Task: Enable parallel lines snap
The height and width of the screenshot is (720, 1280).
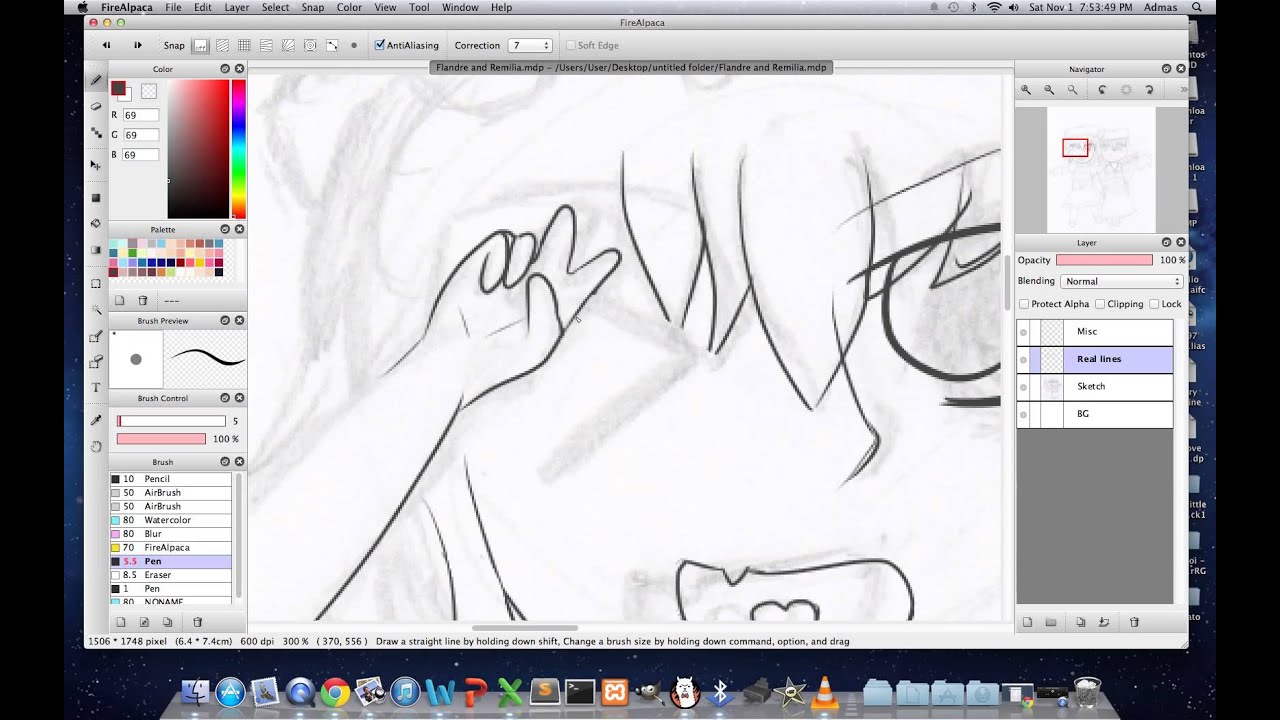Action: coord(222,45)
